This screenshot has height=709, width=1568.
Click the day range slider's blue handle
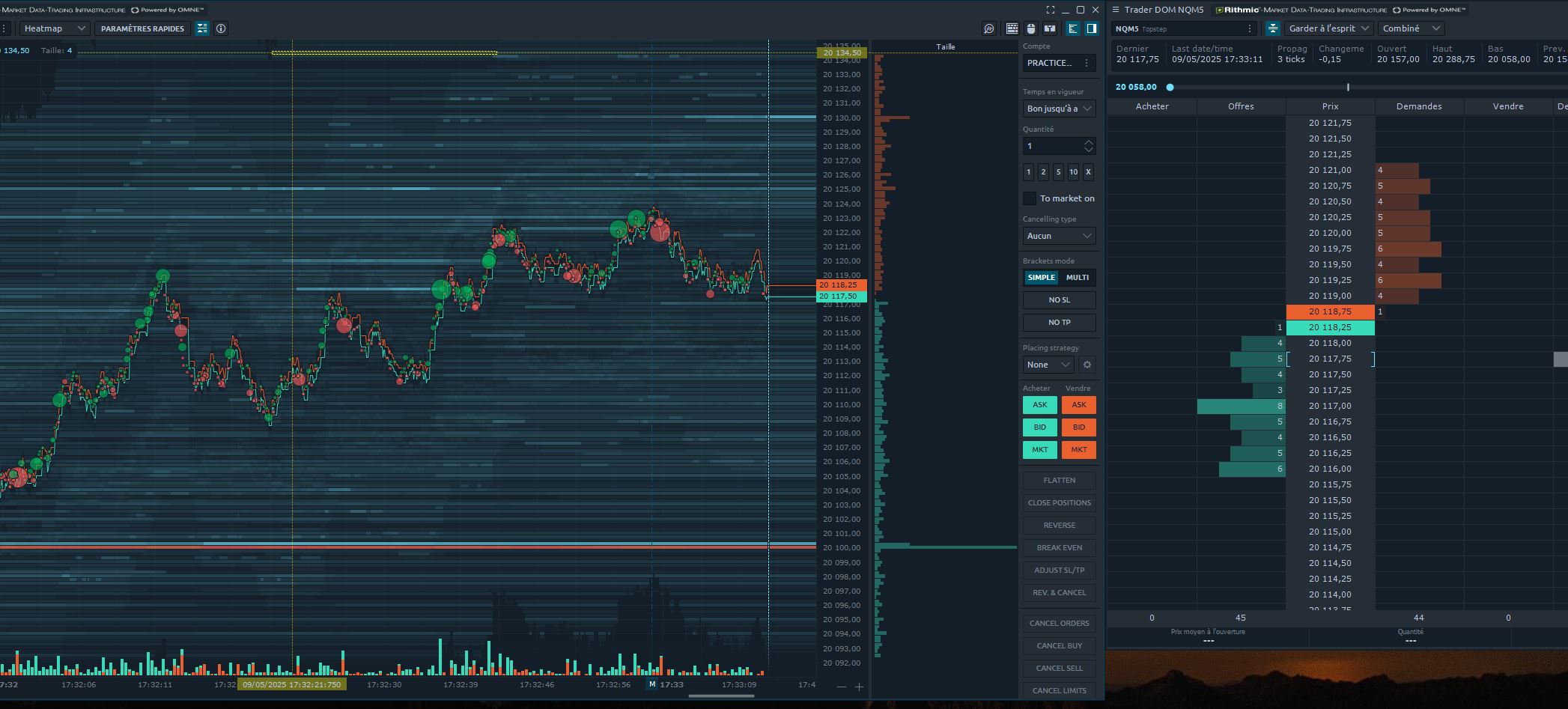[x=1170, y=88]
